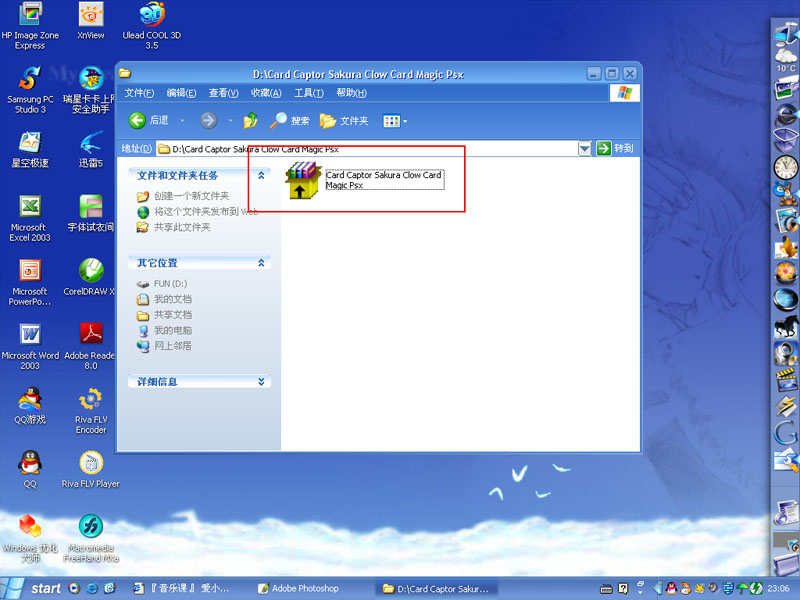Screen dimensions: 800x600
Task: Switch to D:\Card Captor Sakur taskbar button
Action: (x=436, y=588)
